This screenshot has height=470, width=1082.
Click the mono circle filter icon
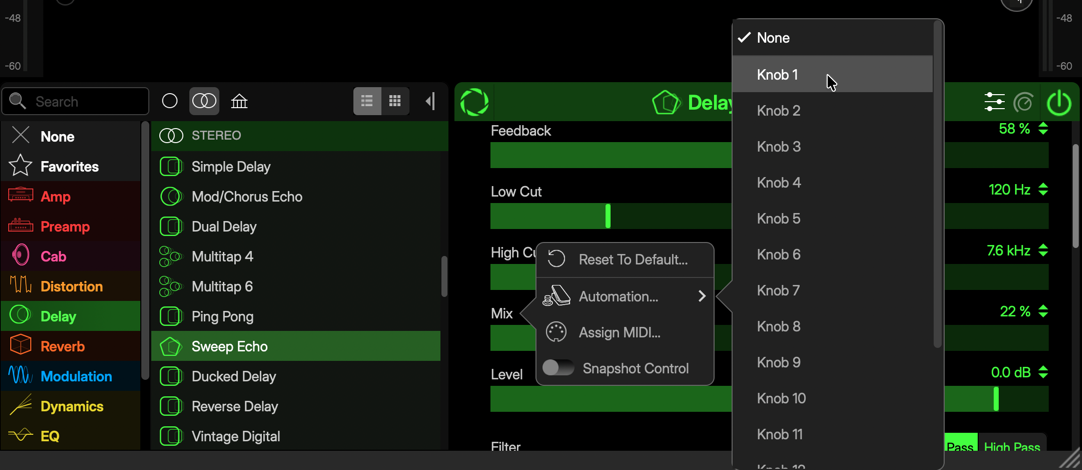point(170,101)
